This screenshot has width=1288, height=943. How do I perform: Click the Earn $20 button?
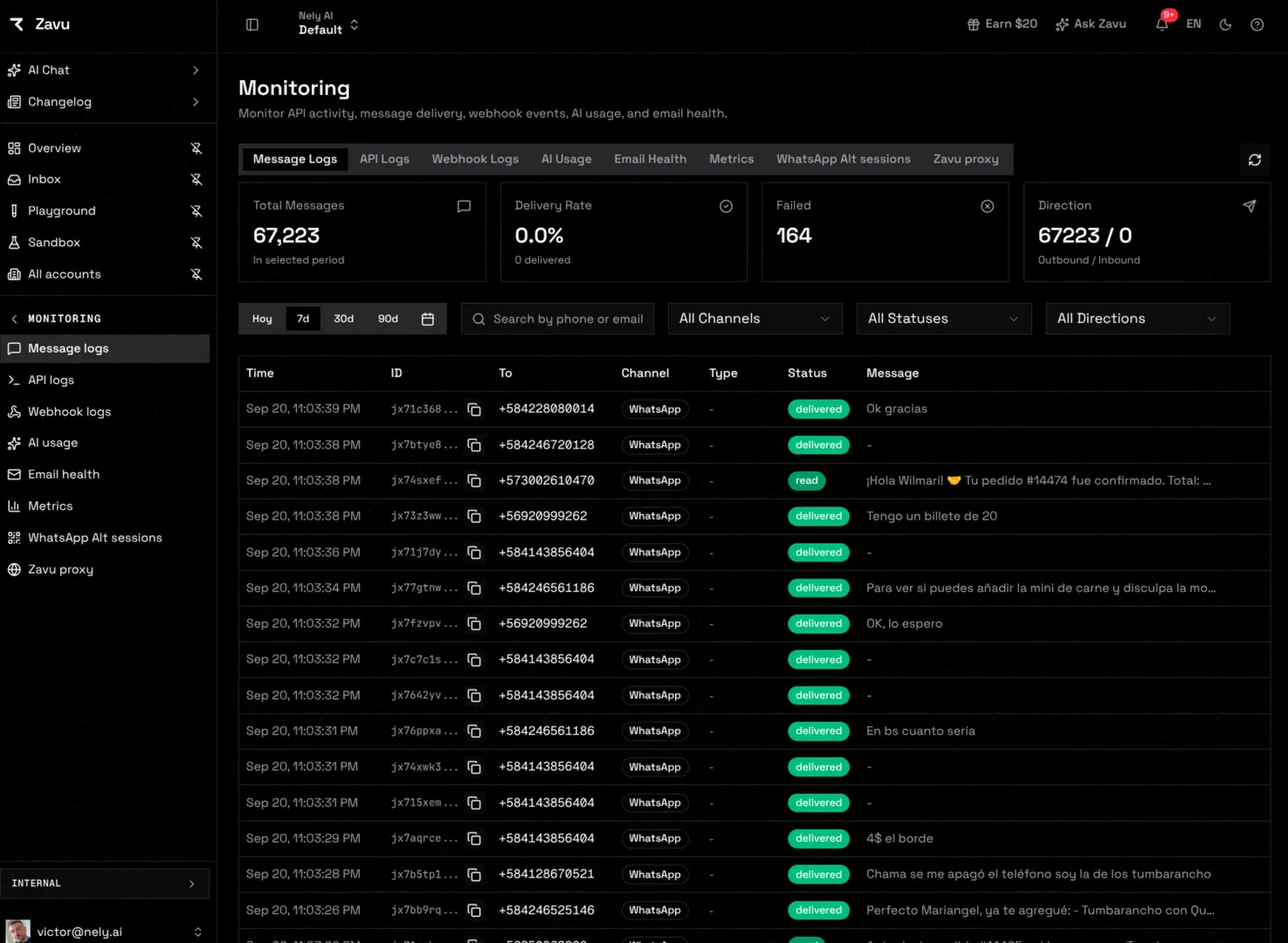click(1002, 24)
